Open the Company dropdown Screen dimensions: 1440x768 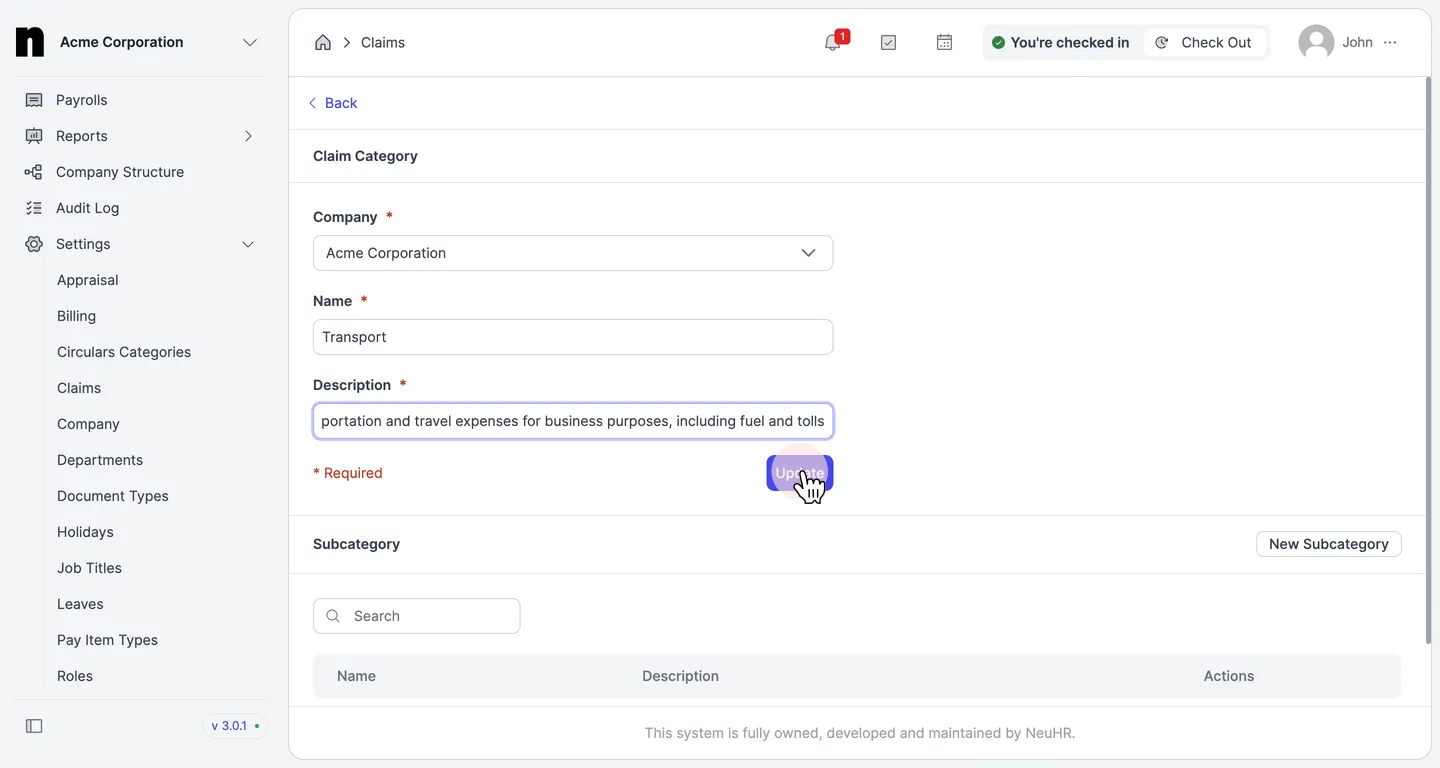573,253
